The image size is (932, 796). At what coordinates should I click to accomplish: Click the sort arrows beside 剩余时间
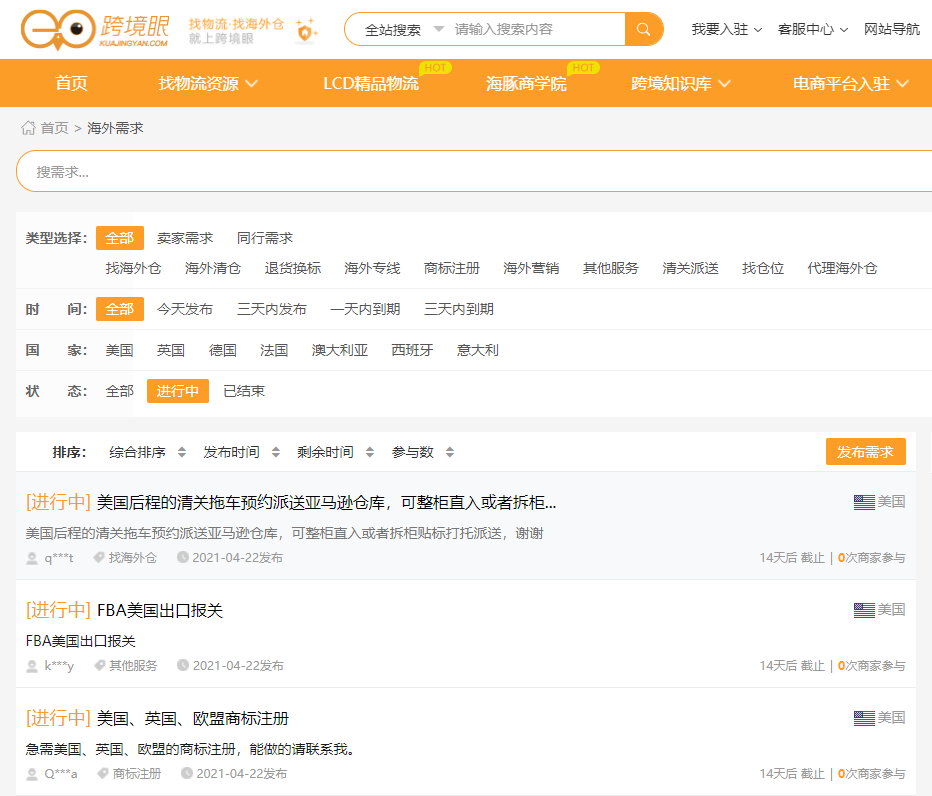[369, 452]
